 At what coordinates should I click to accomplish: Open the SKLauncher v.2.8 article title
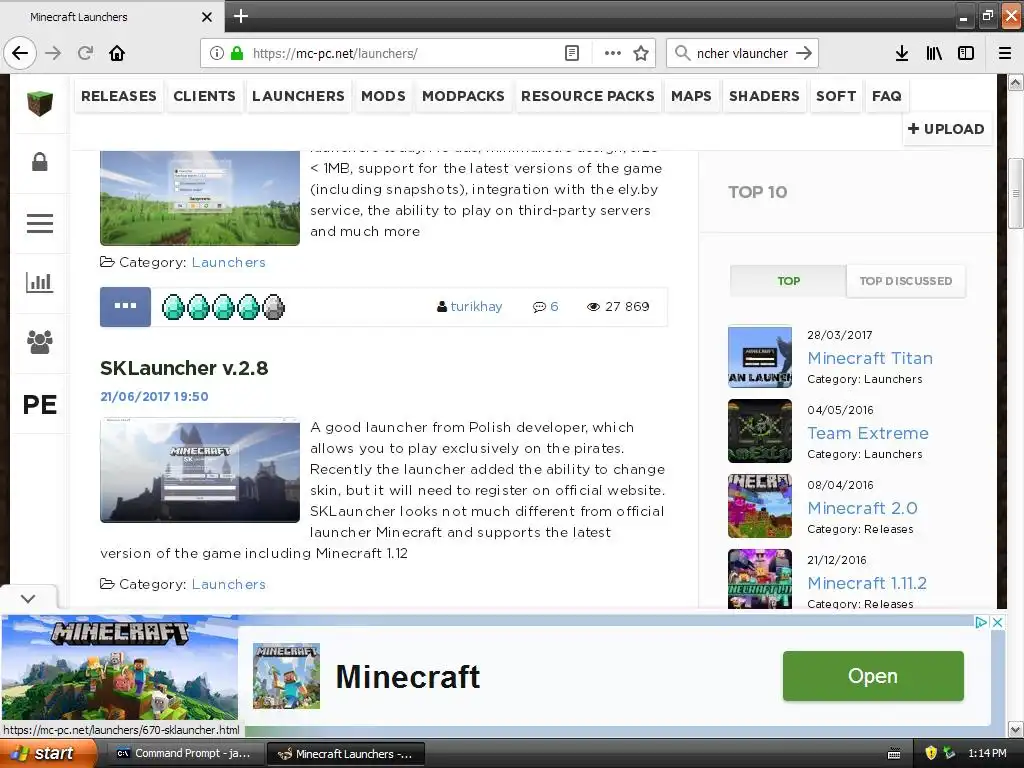[x=184, y=368]
